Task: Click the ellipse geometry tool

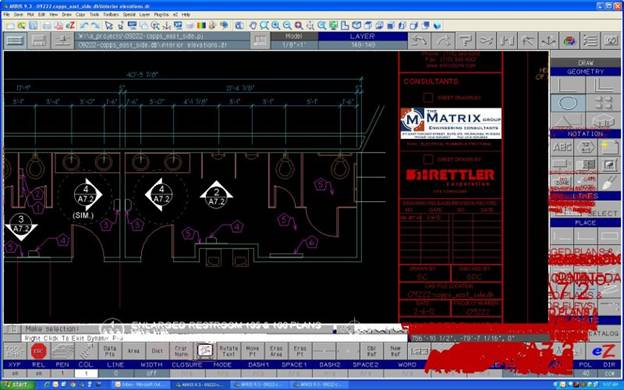Action: tap(568, 103)
